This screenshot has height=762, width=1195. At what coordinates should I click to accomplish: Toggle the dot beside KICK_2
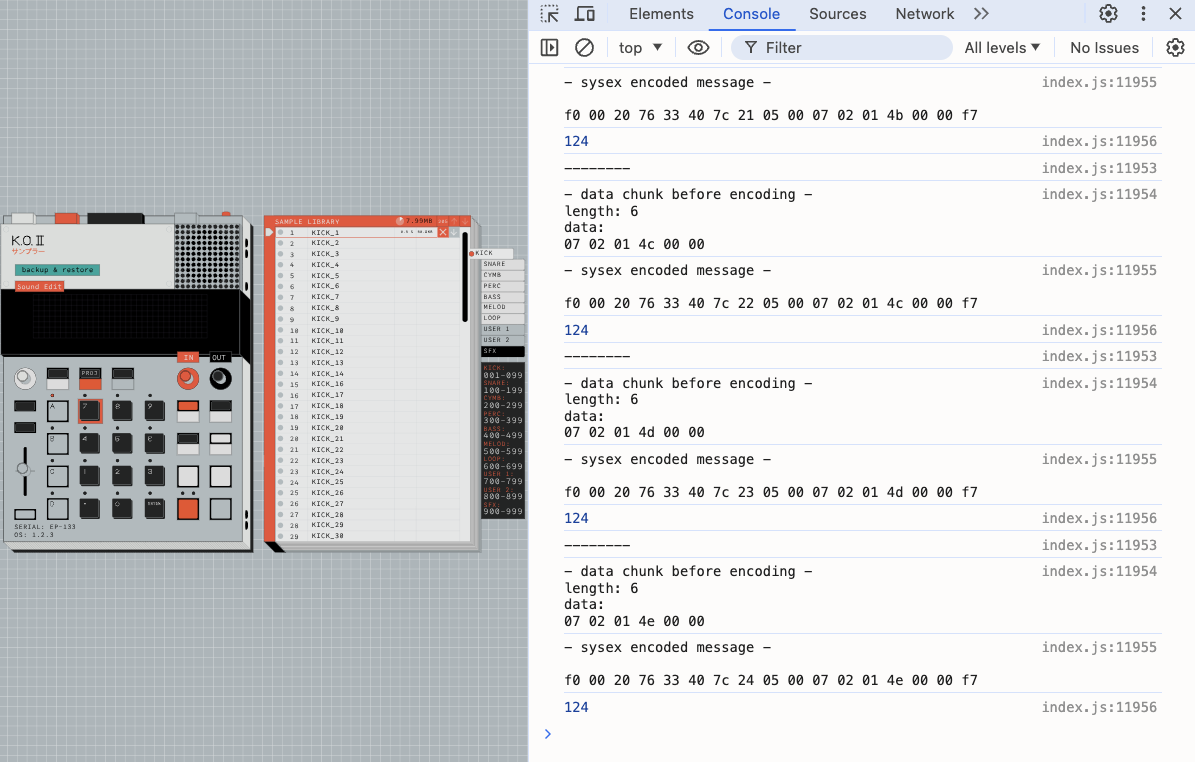click(280, 243)
